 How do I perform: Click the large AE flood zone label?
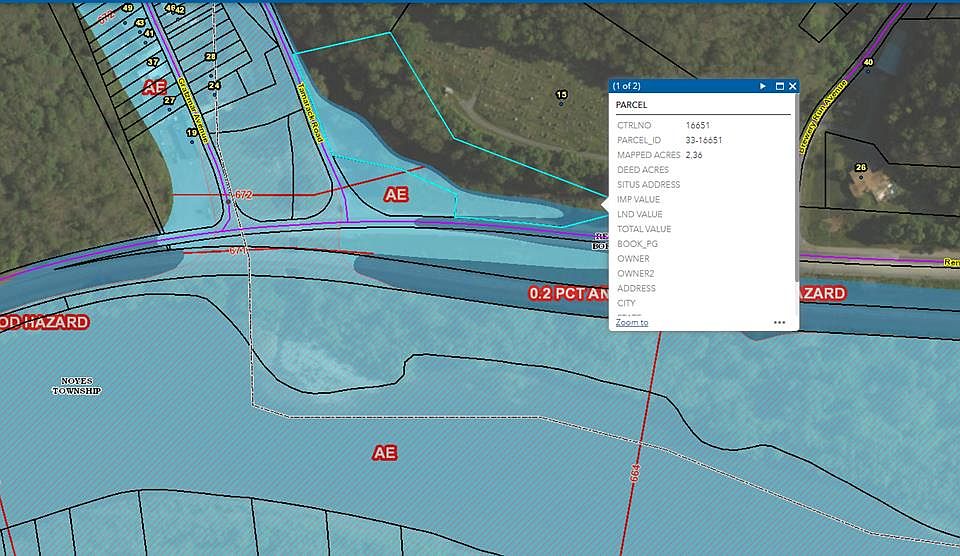tap(385, 453)
